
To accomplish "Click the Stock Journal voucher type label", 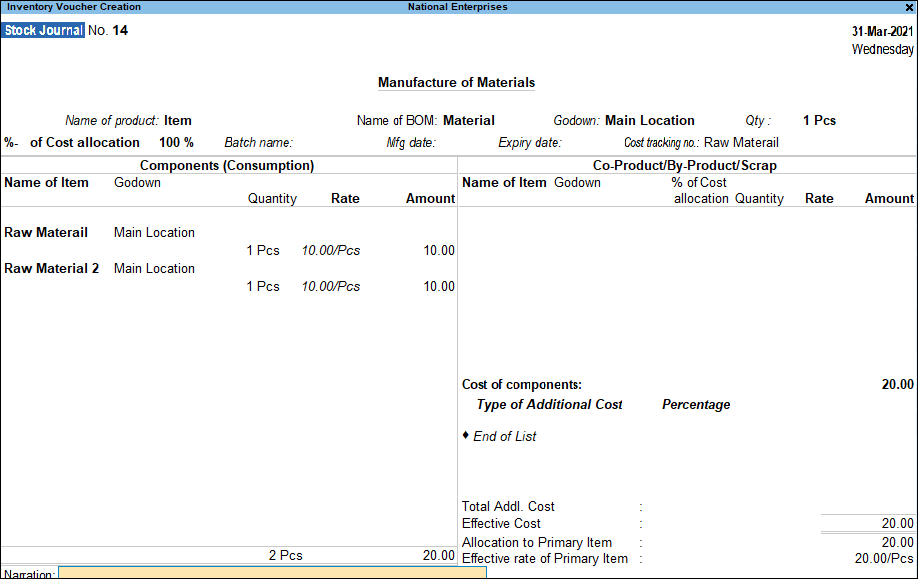I will [42, 30].
